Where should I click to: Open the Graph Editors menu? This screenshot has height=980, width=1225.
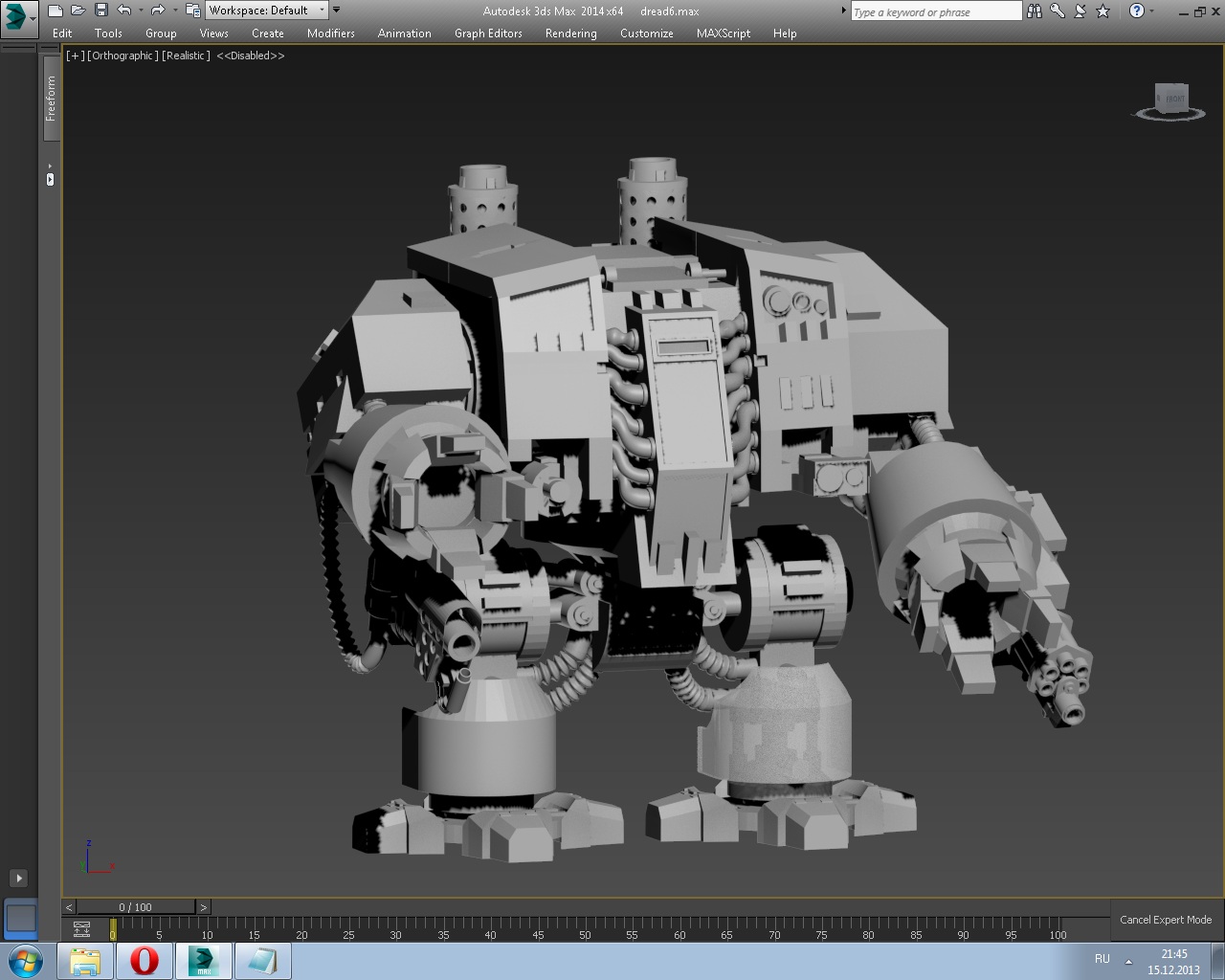pyautogui.click(x=488, y=33)
